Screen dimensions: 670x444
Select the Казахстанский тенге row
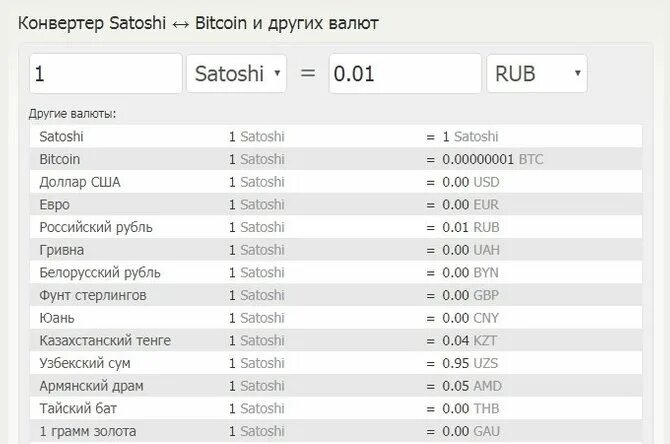pos(336,341)
